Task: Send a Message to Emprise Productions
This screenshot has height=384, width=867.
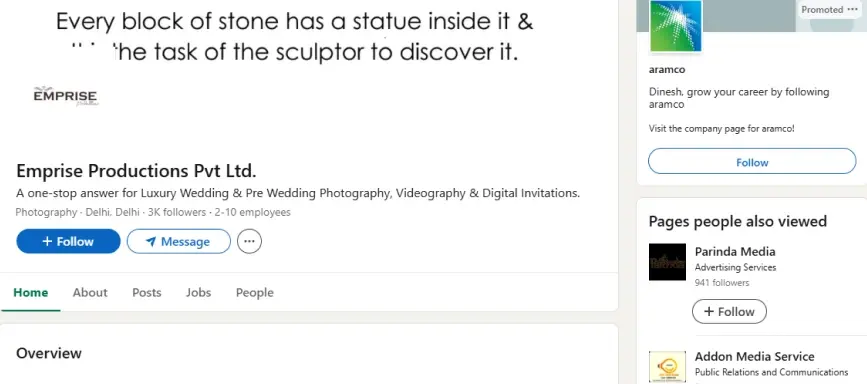Action: pos(179,241)
